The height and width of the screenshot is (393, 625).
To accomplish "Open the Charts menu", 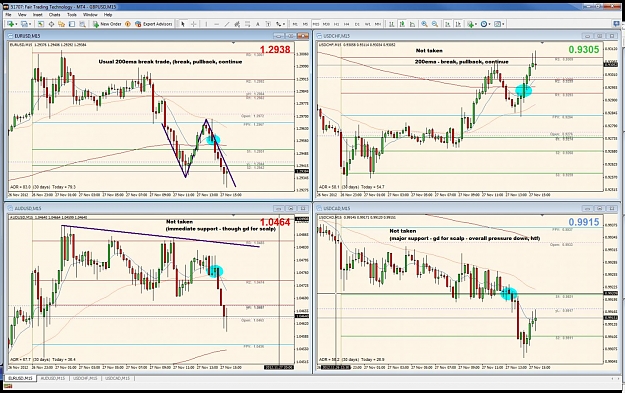I will click(55, 15).
